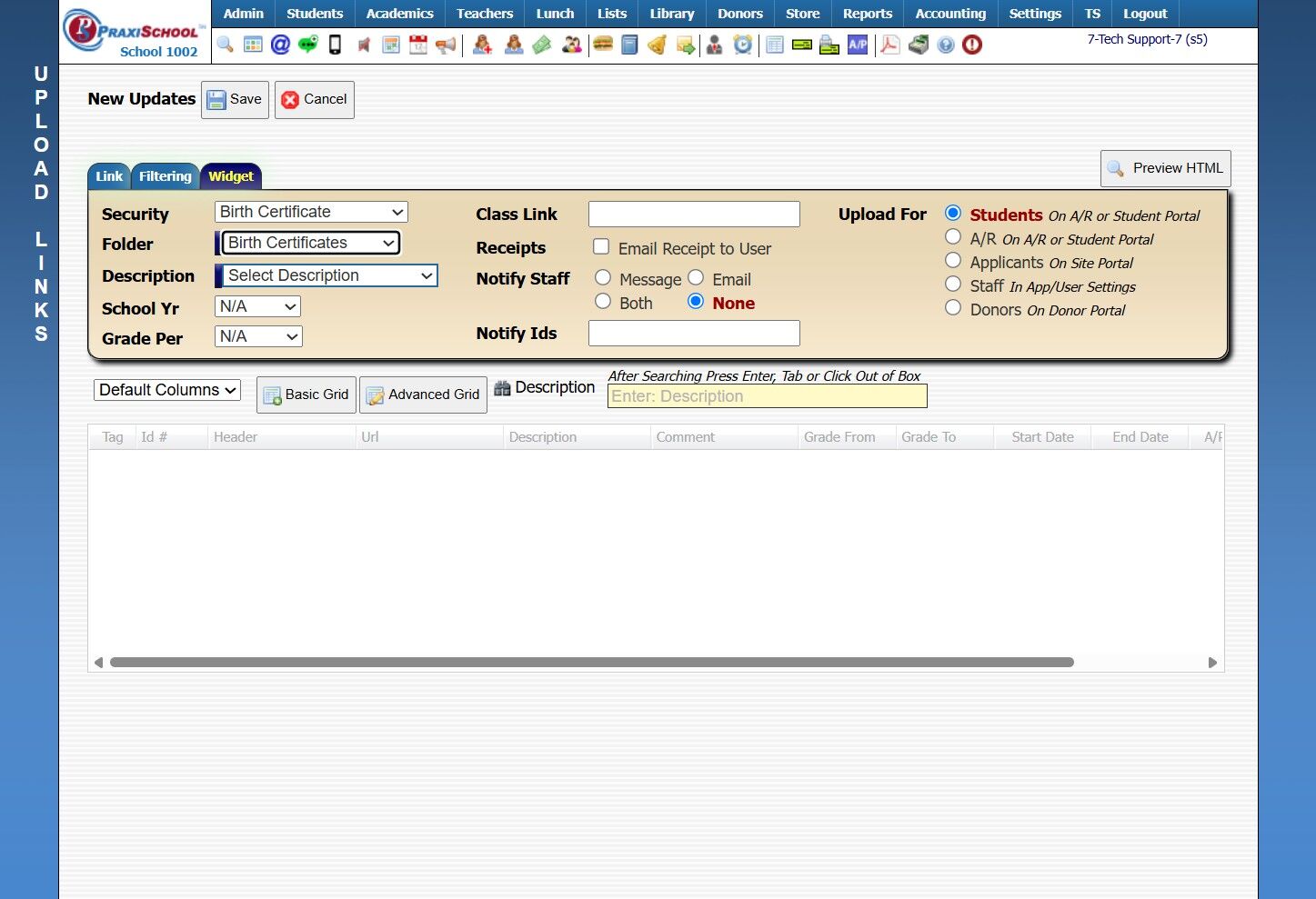Open the Select Description dropdown
The image size is (1316, 899).
tap(330, 275)
